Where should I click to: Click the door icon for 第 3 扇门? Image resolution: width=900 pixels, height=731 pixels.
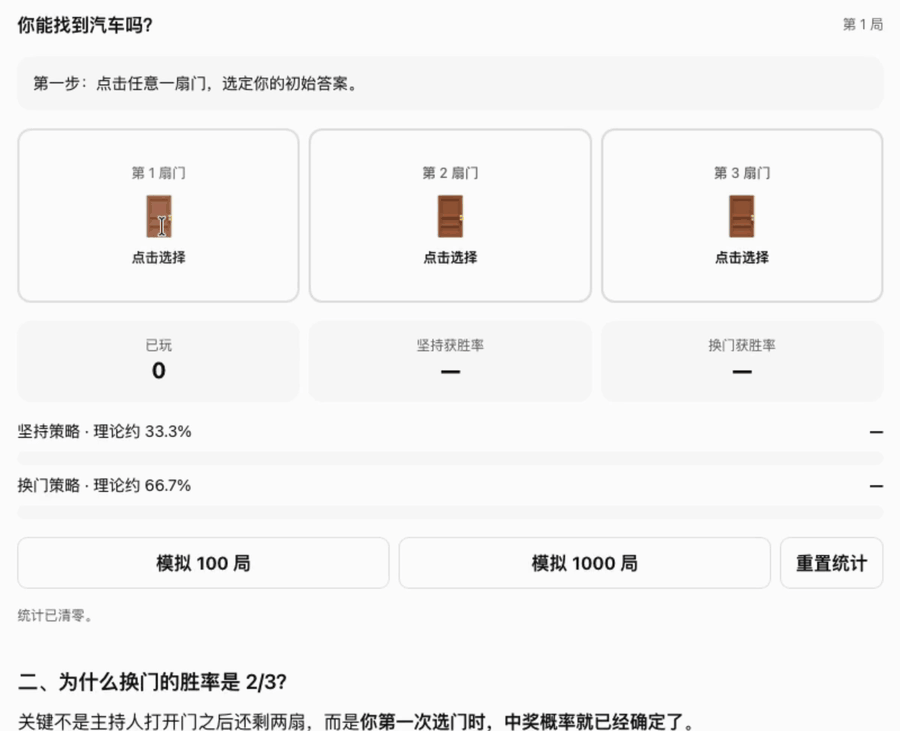[x=742, y=216]
